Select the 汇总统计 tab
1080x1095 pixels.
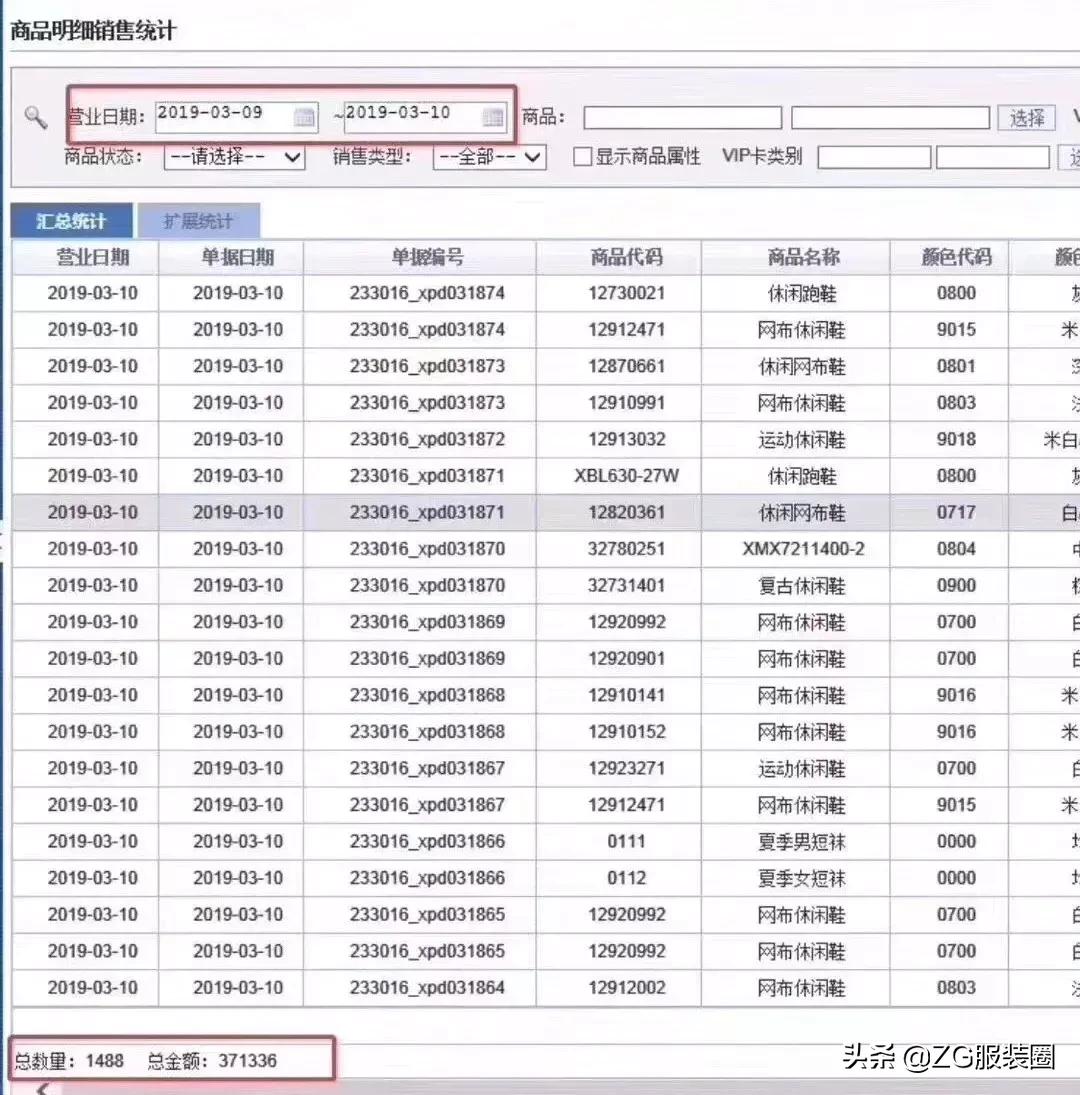tap(71, 220)
